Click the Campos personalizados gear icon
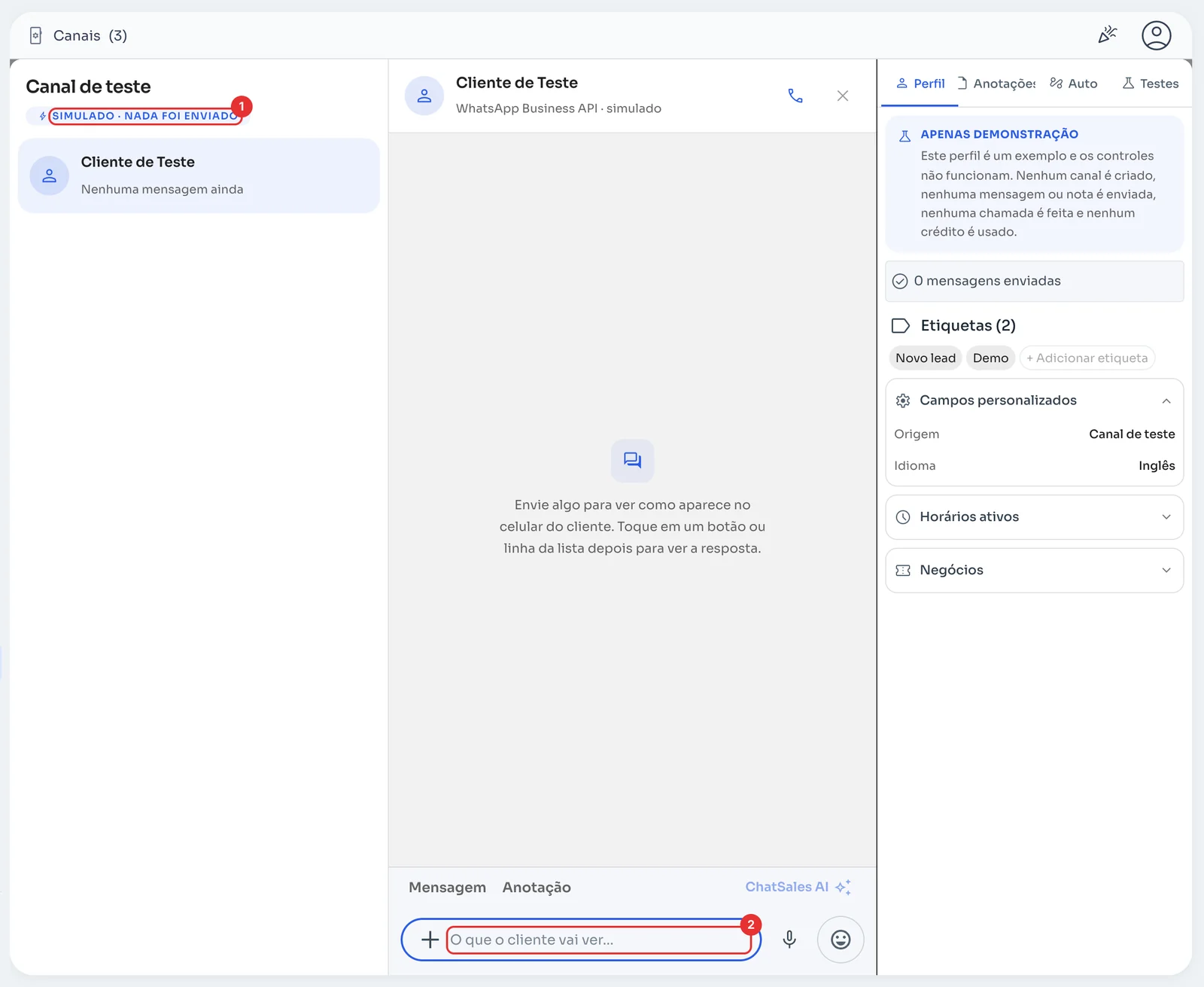Viewport: 1204px width, 987px height. [x=903, y=401]
